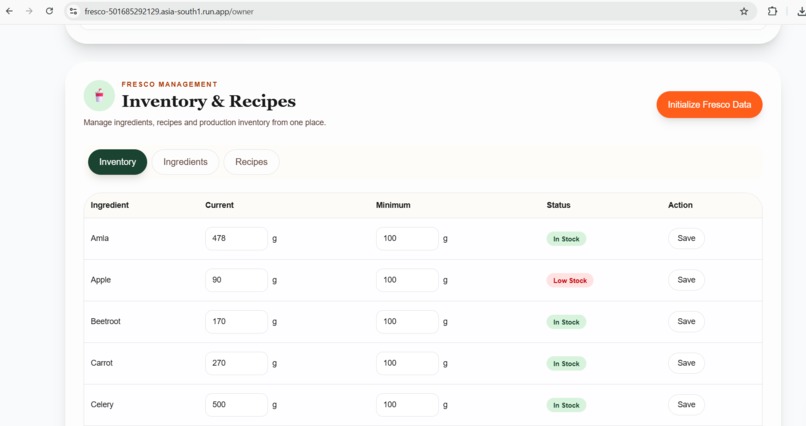Save the Carrot row
The image size is (806, 426).
pos(686,363)
